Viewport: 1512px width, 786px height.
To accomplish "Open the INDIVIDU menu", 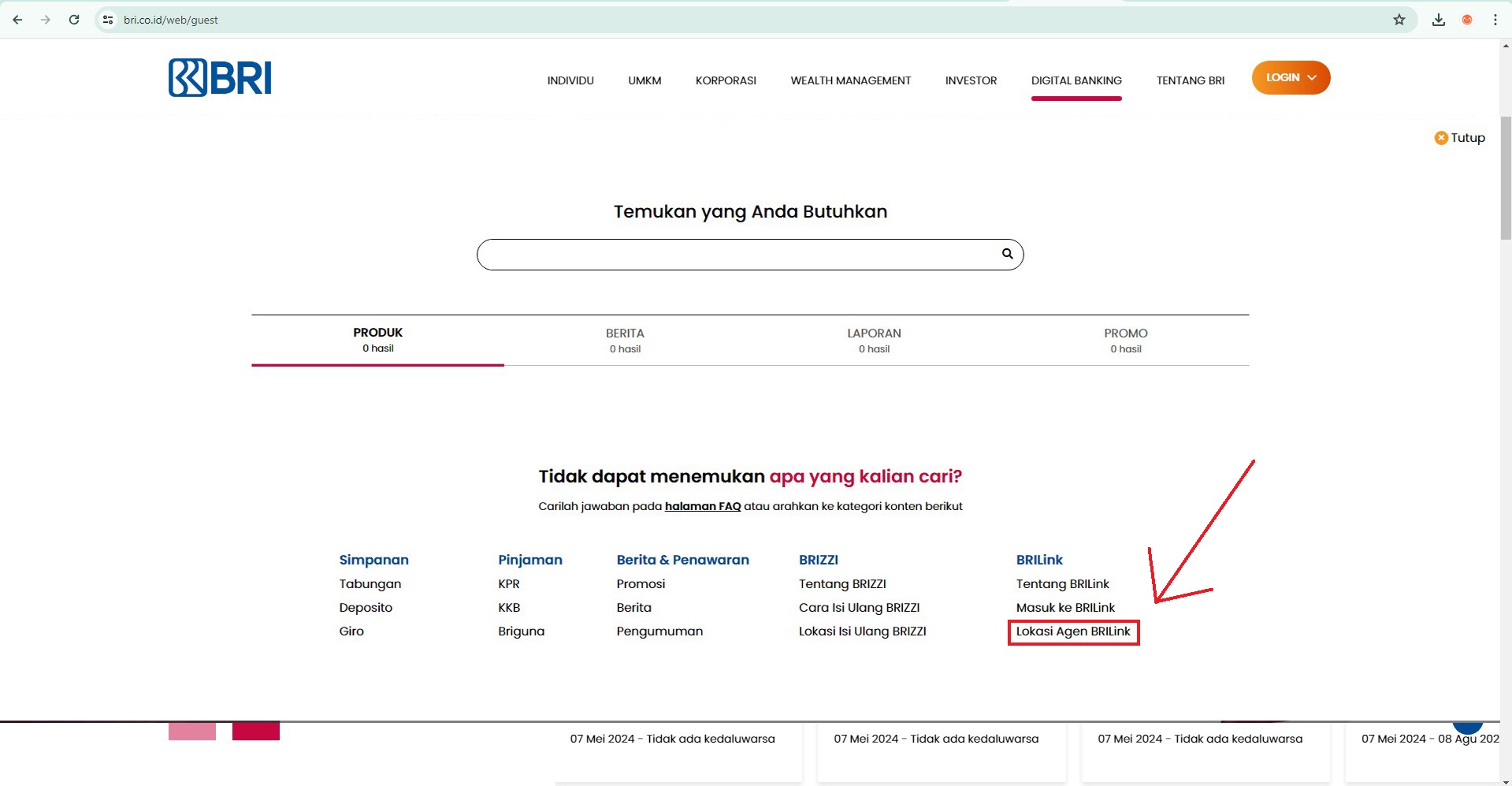I will [x=570, y=80].
